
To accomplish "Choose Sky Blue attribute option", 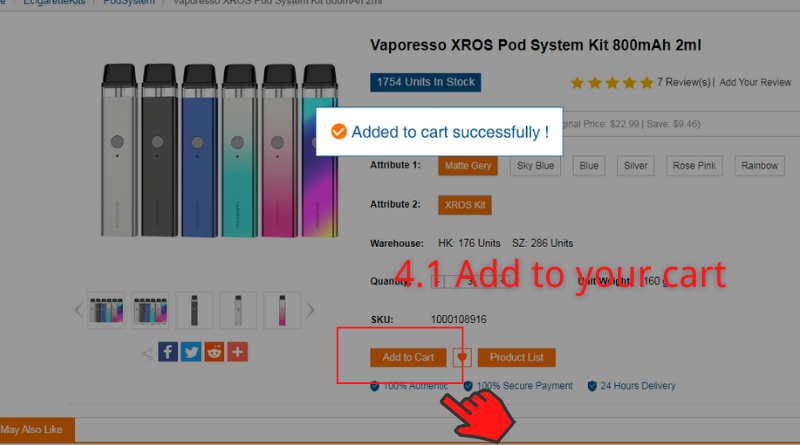I will tap(535, 166).
